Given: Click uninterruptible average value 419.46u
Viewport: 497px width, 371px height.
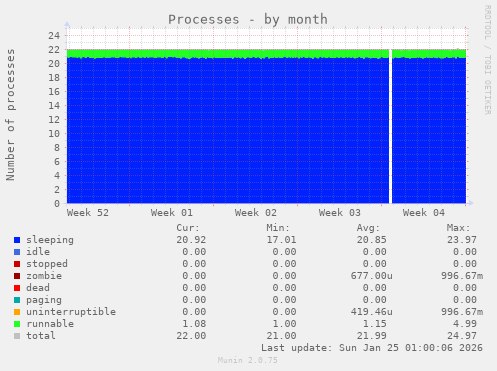Looking at the screenshot, I should point(371,312).
